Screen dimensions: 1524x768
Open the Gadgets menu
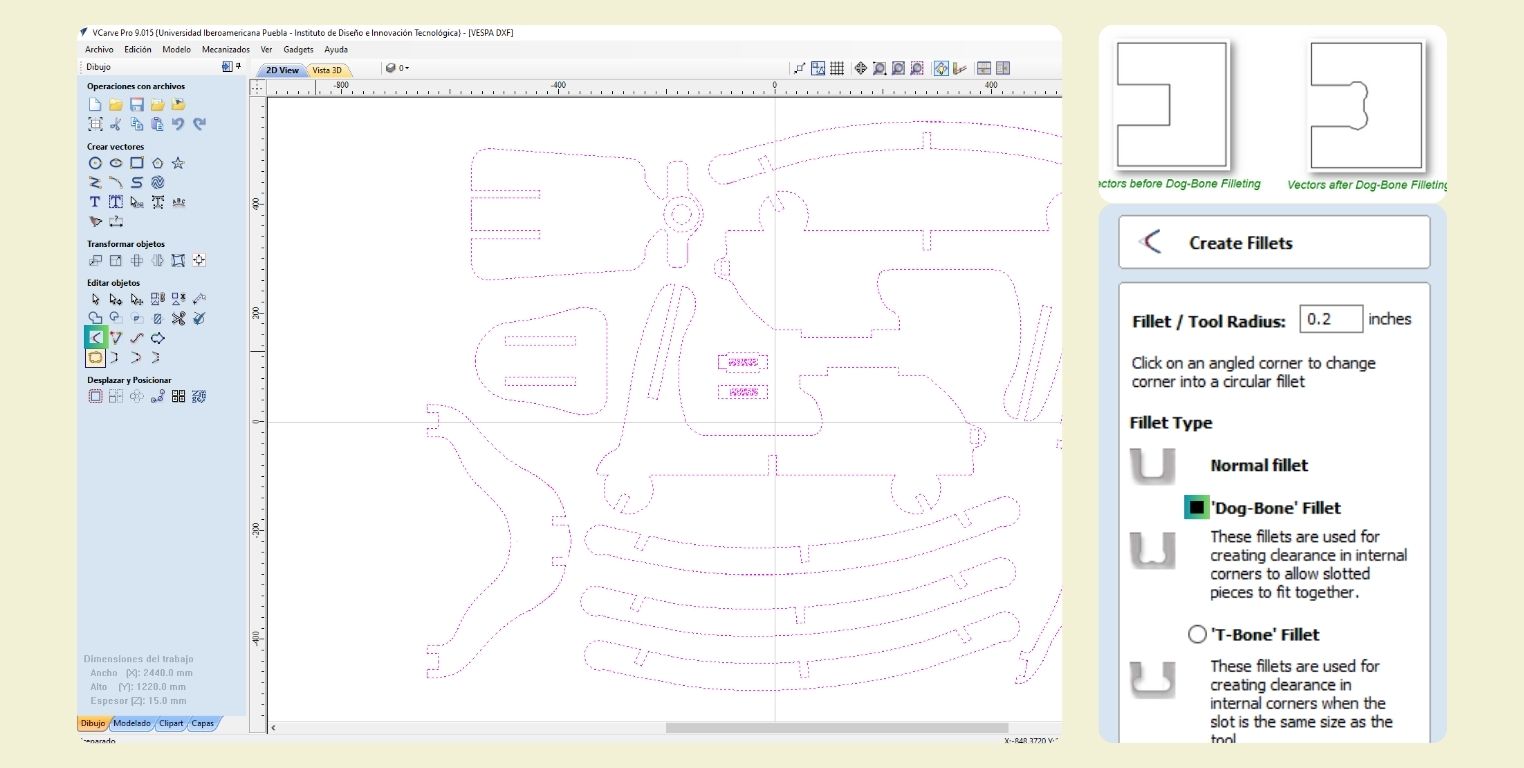click(298, 49)
